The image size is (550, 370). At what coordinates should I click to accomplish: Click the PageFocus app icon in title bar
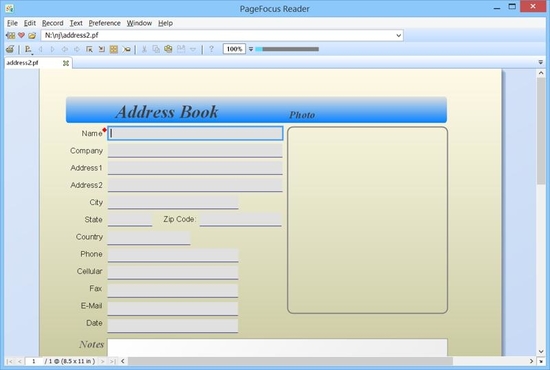pos(9,8)
